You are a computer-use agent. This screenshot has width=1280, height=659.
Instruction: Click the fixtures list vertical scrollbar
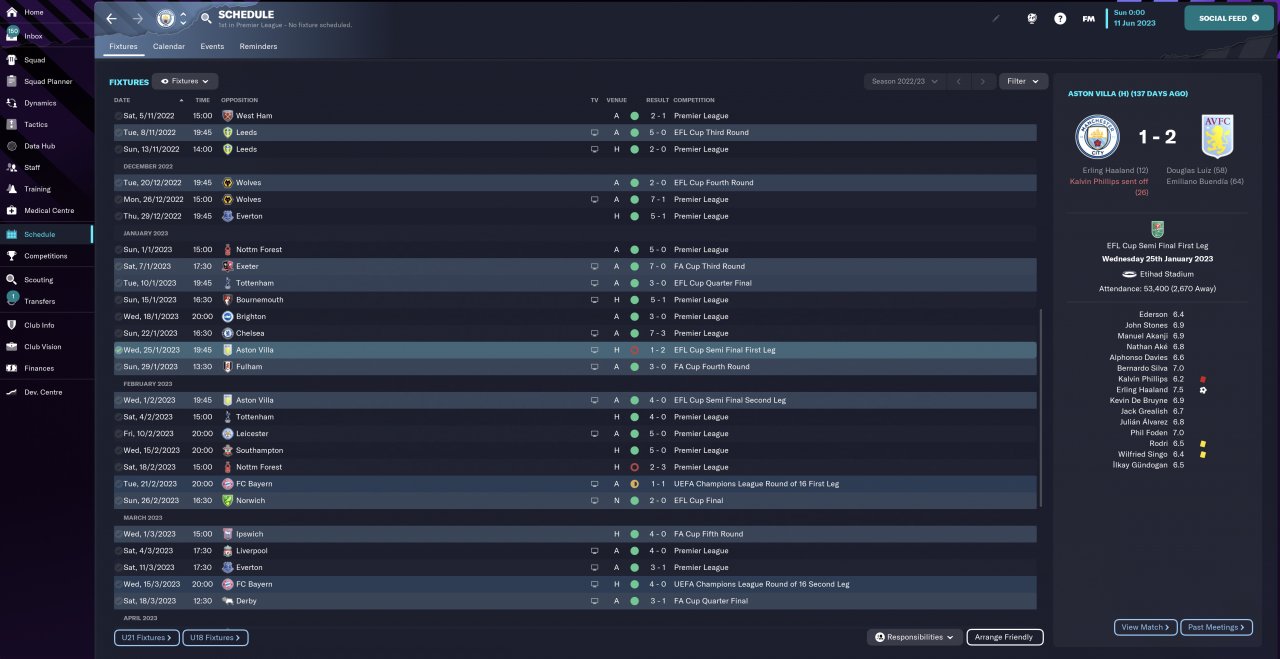pyautogui.click(x=1041, y=408)
